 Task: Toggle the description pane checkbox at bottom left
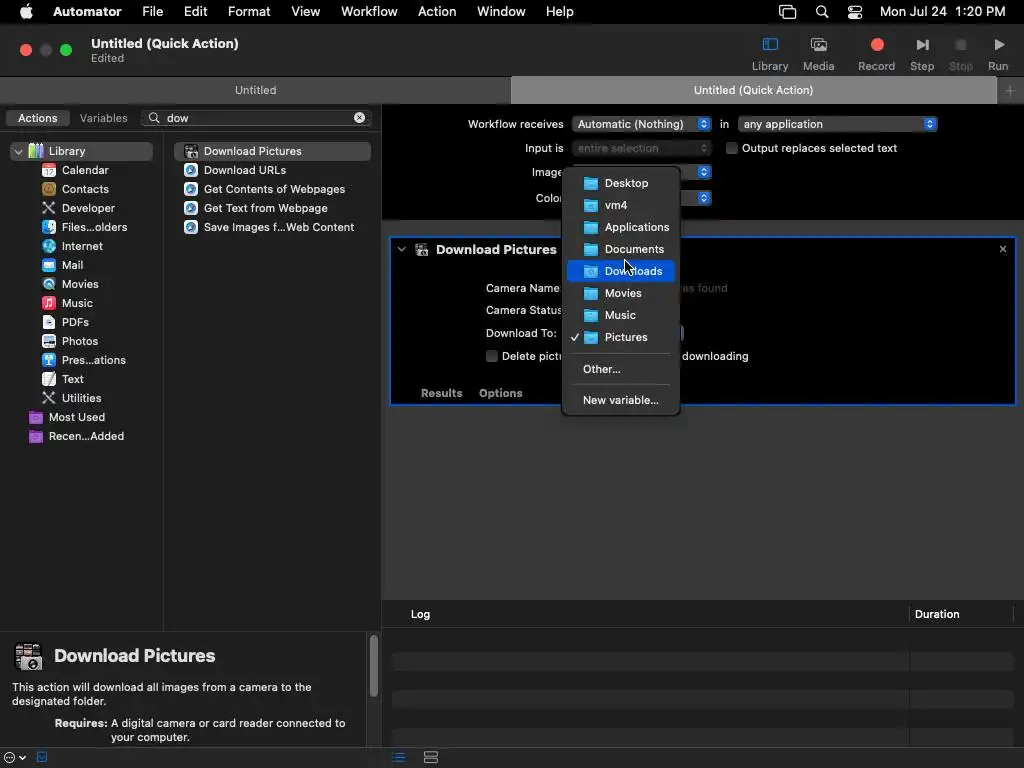click(42, 757)
